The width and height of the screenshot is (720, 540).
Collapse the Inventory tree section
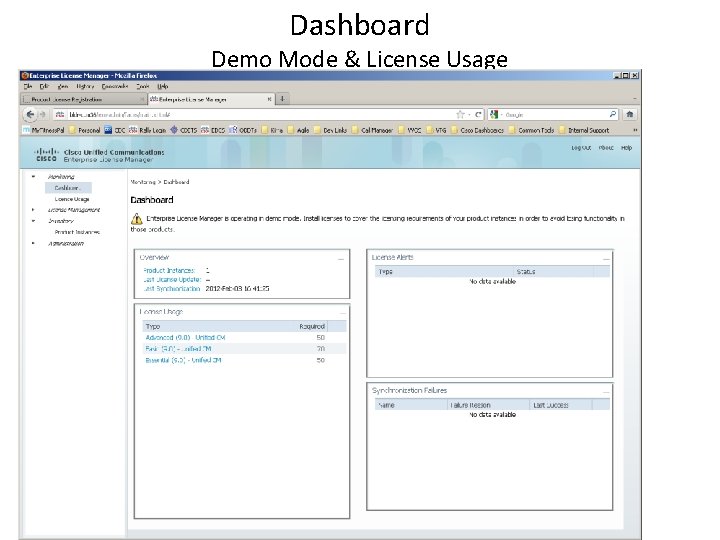(x=33, y=221)
